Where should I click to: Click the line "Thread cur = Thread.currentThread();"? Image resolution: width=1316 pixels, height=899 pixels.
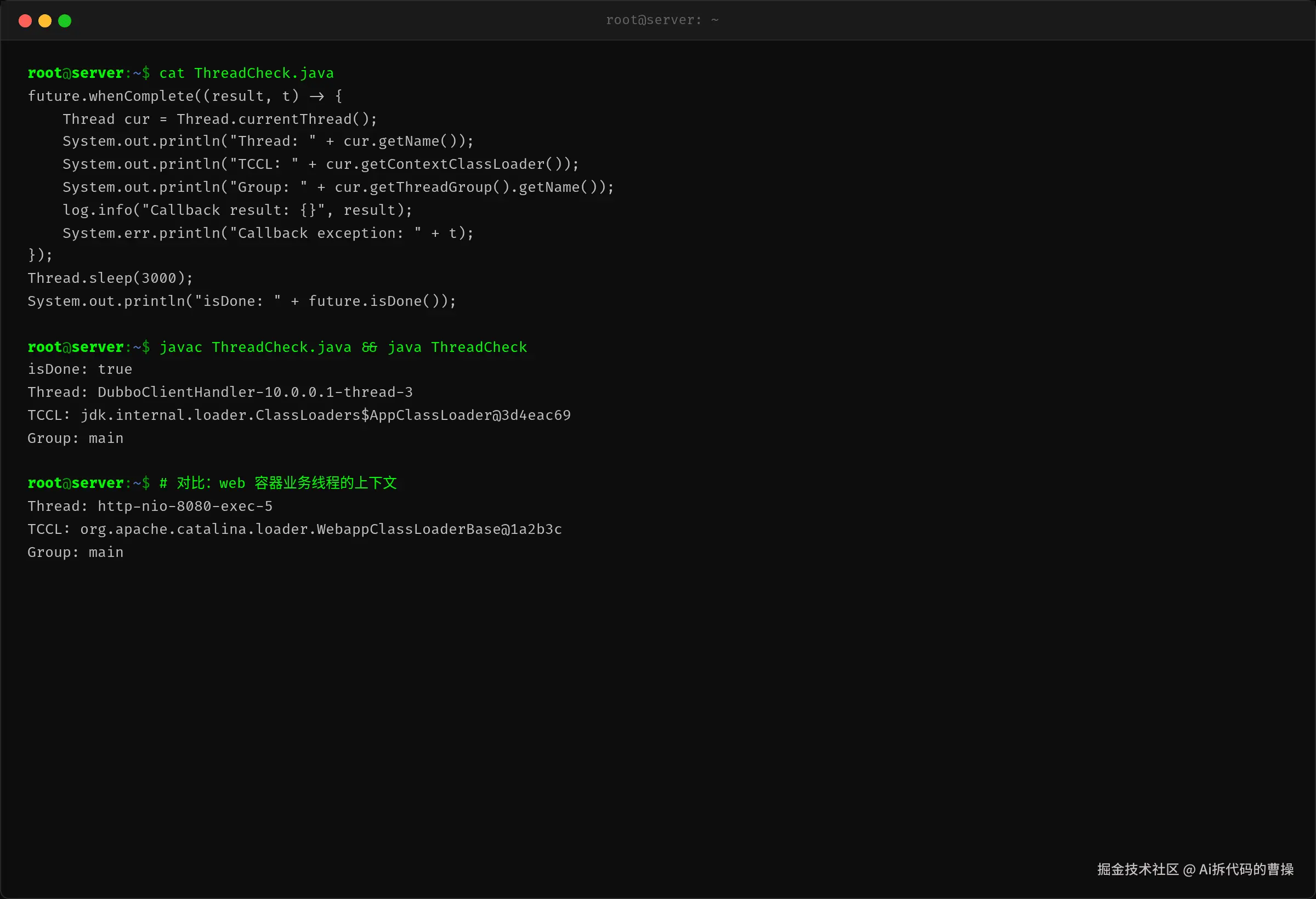click(220, 119)
